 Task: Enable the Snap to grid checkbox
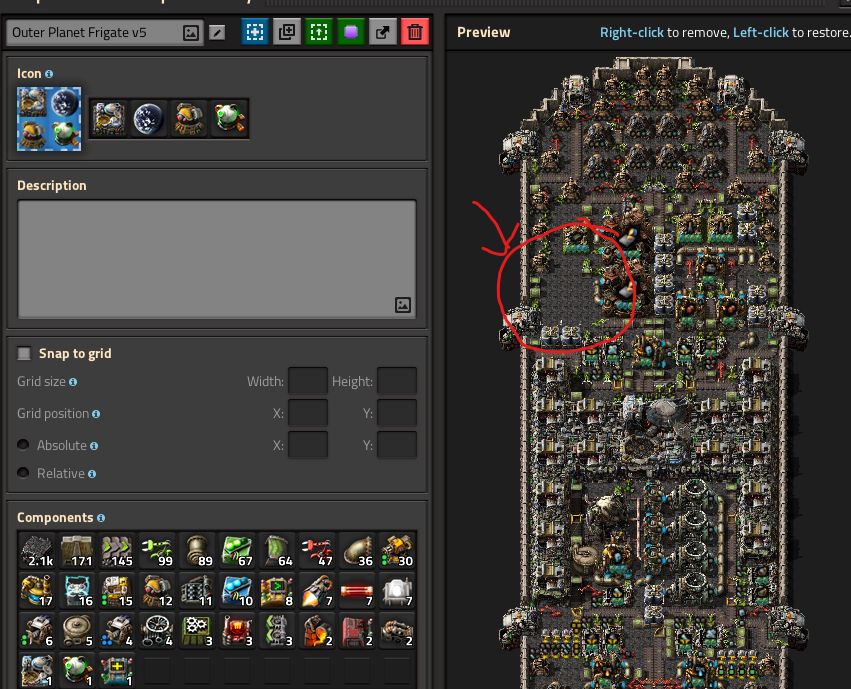(24, 354)
